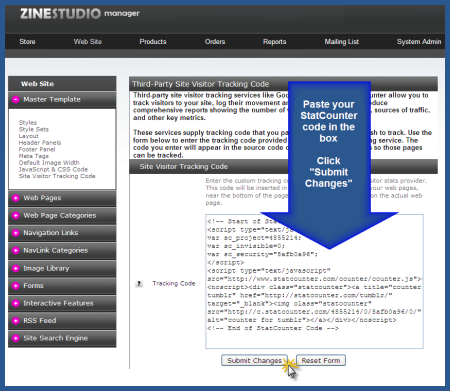
Task: Click the Submit Changes button
Action: (254, 360)
